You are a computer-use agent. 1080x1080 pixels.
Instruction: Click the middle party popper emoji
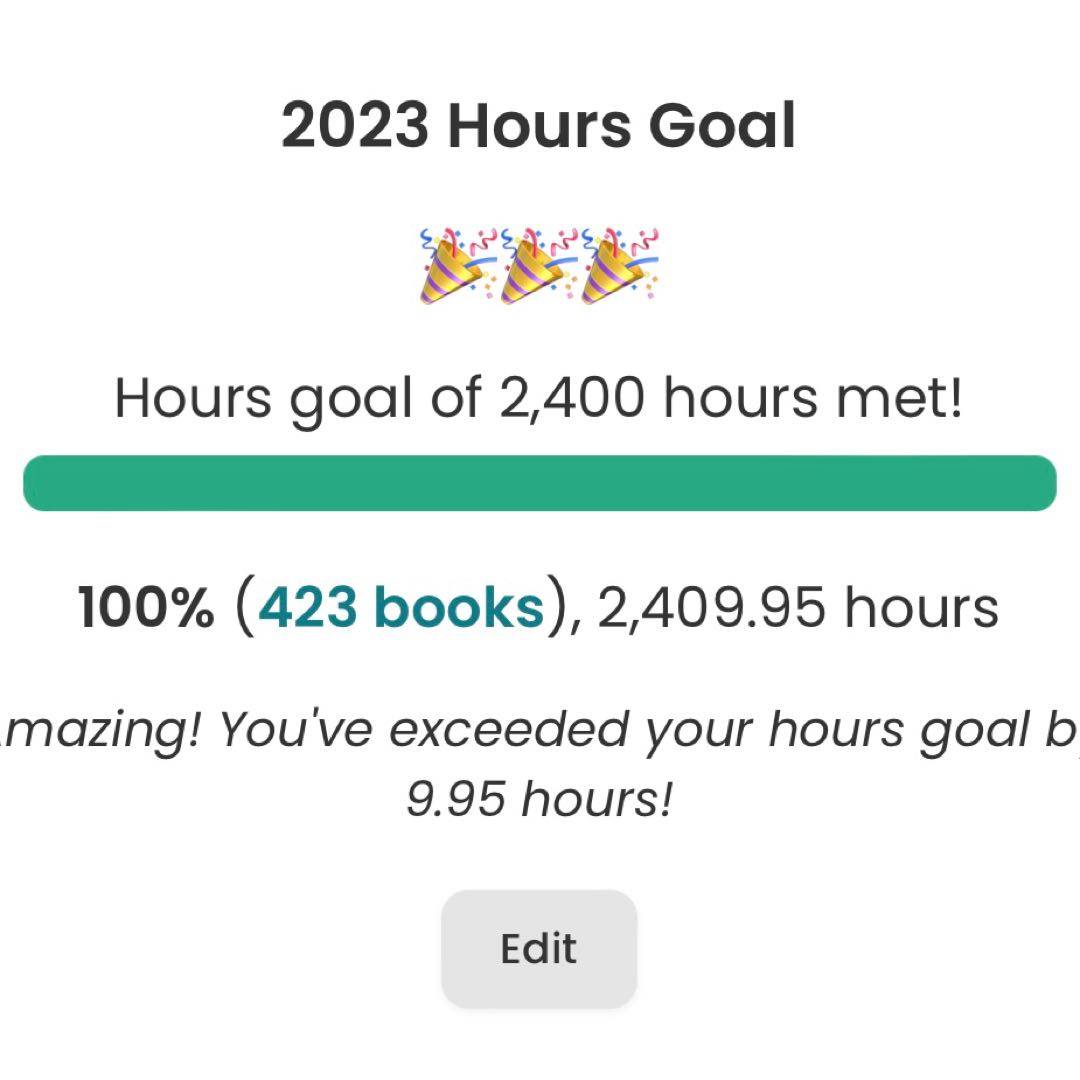coord(538,265)
